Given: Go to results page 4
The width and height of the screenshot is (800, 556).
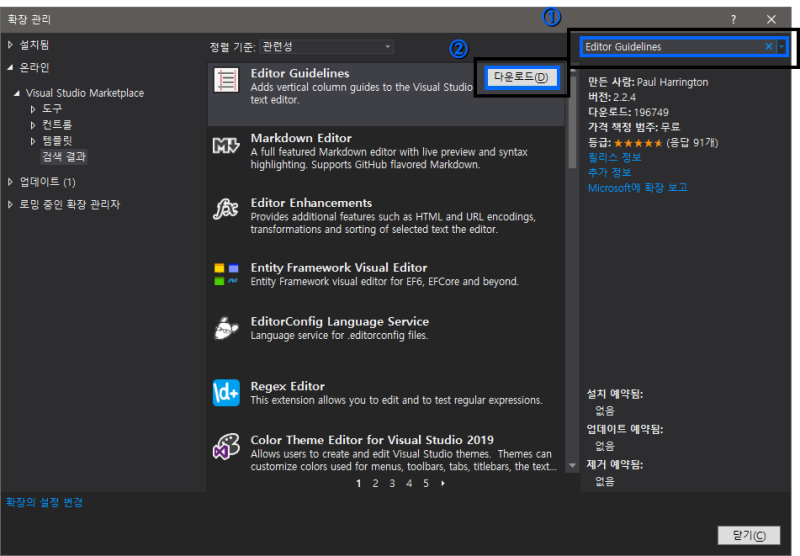Looking at the screenshot, I should click(409, 484).
